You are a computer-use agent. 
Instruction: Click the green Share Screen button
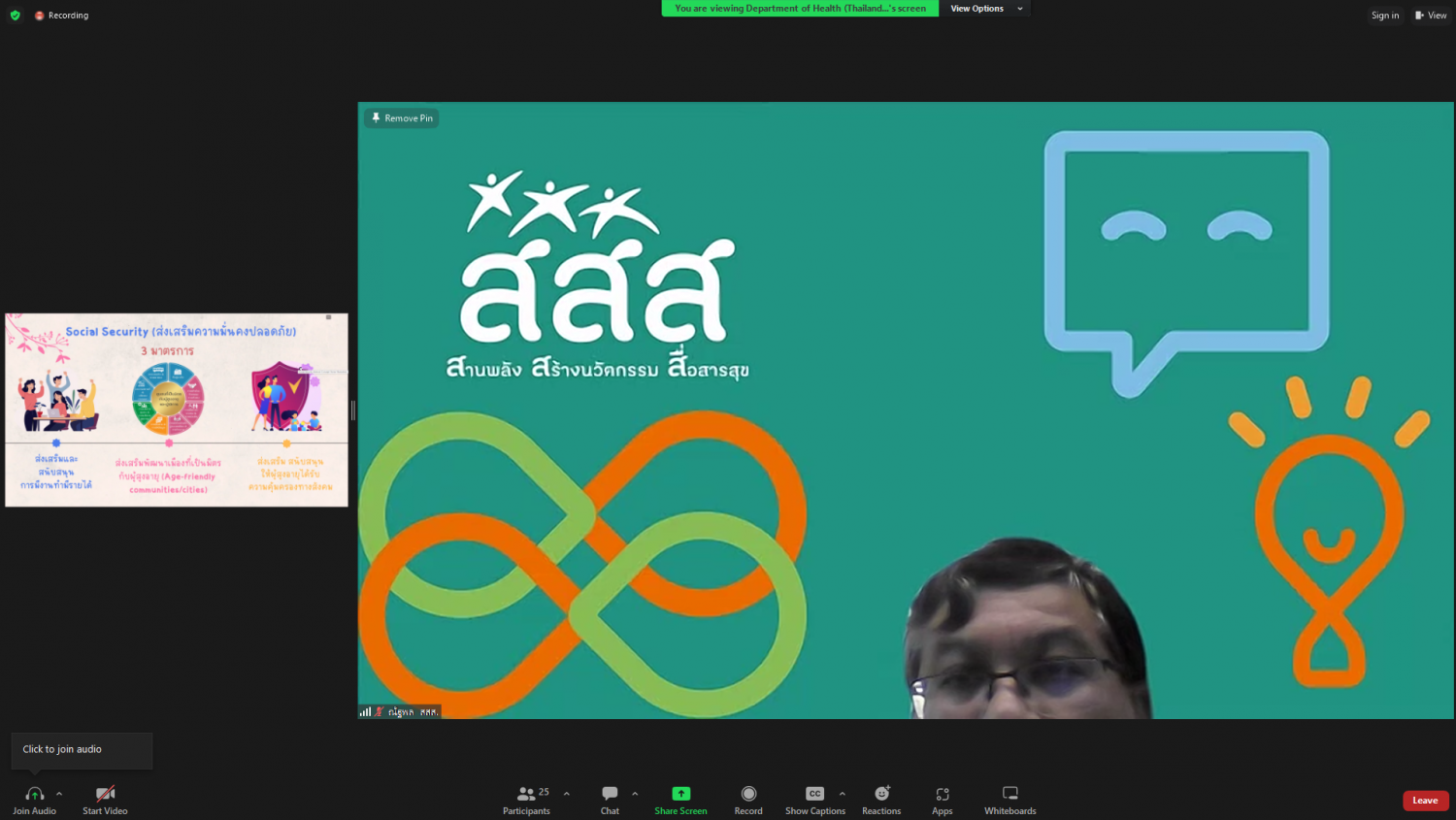pos(680,801)
